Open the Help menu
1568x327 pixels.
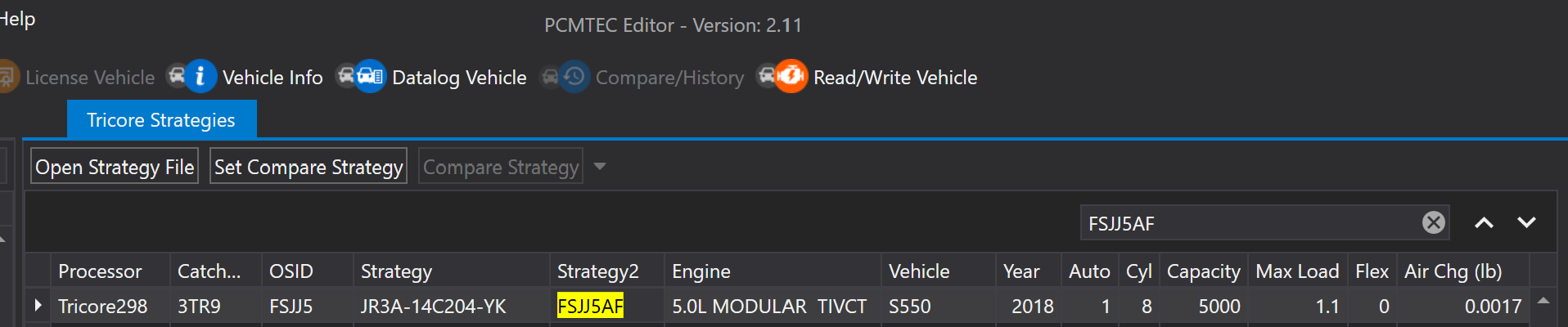pos(17,19)
